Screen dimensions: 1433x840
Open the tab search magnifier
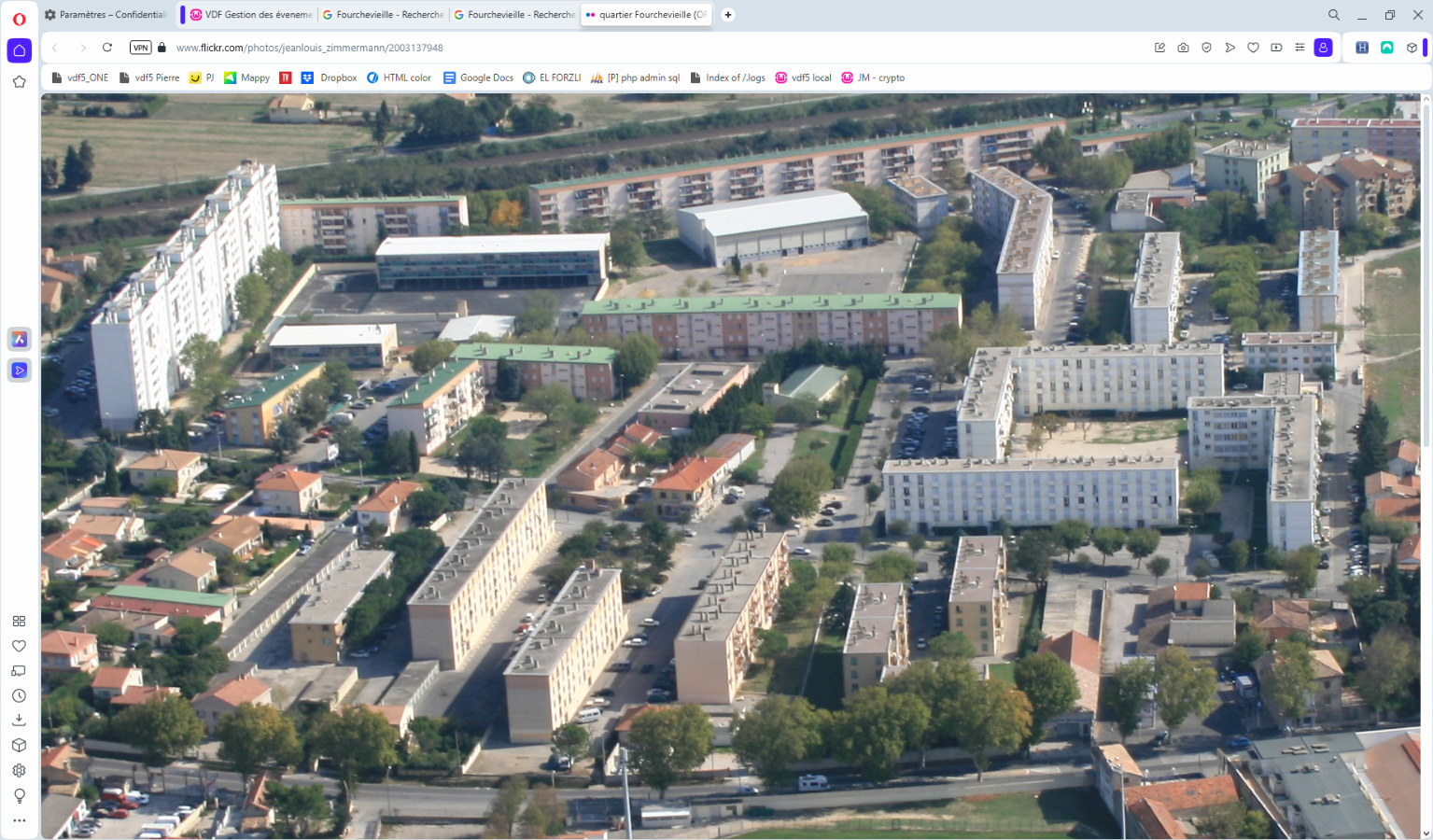pyautogui.click(x=1334, y=15)
